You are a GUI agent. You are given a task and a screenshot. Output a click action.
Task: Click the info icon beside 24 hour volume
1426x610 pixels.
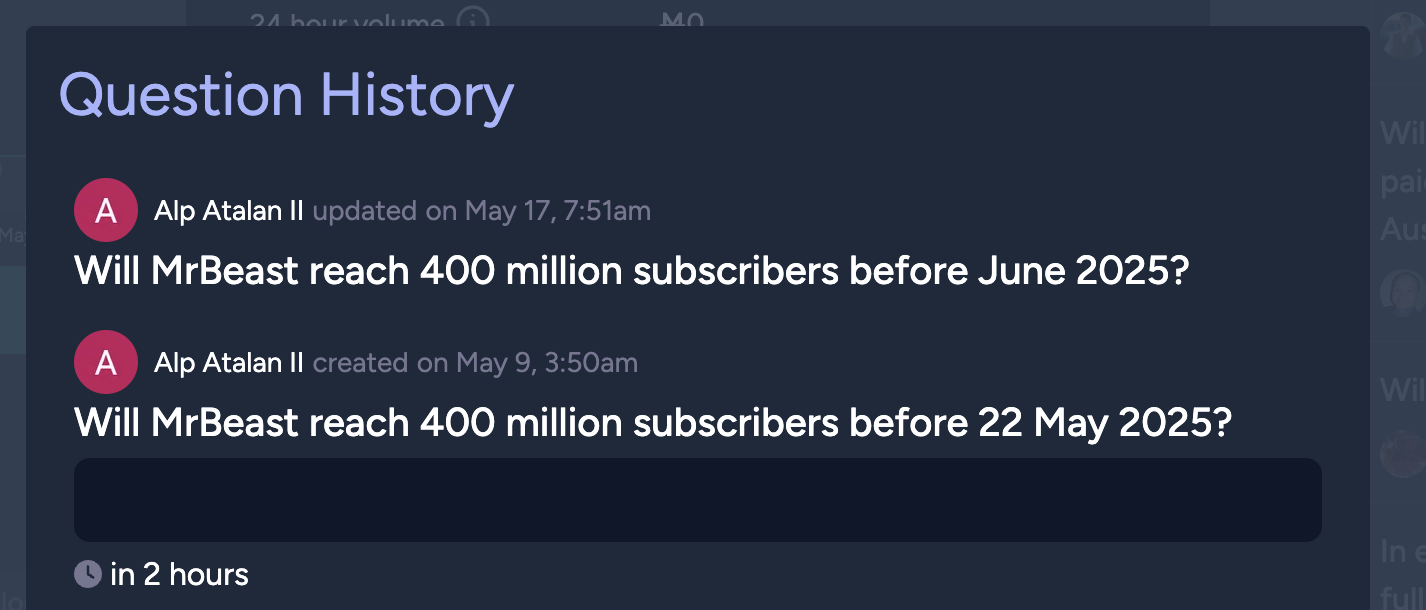[473, 18]
